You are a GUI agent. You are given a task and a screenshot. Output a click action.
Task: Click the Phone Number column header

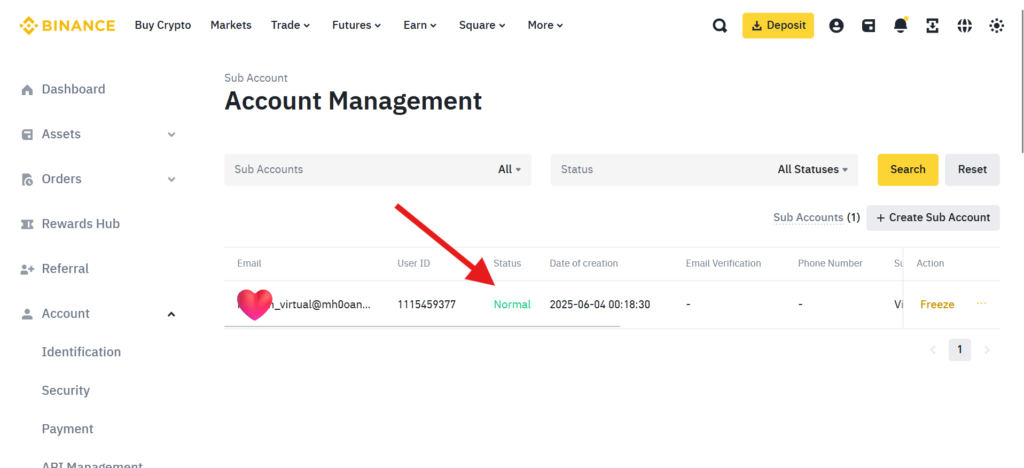pyautogui.click(x=830, y=263)
